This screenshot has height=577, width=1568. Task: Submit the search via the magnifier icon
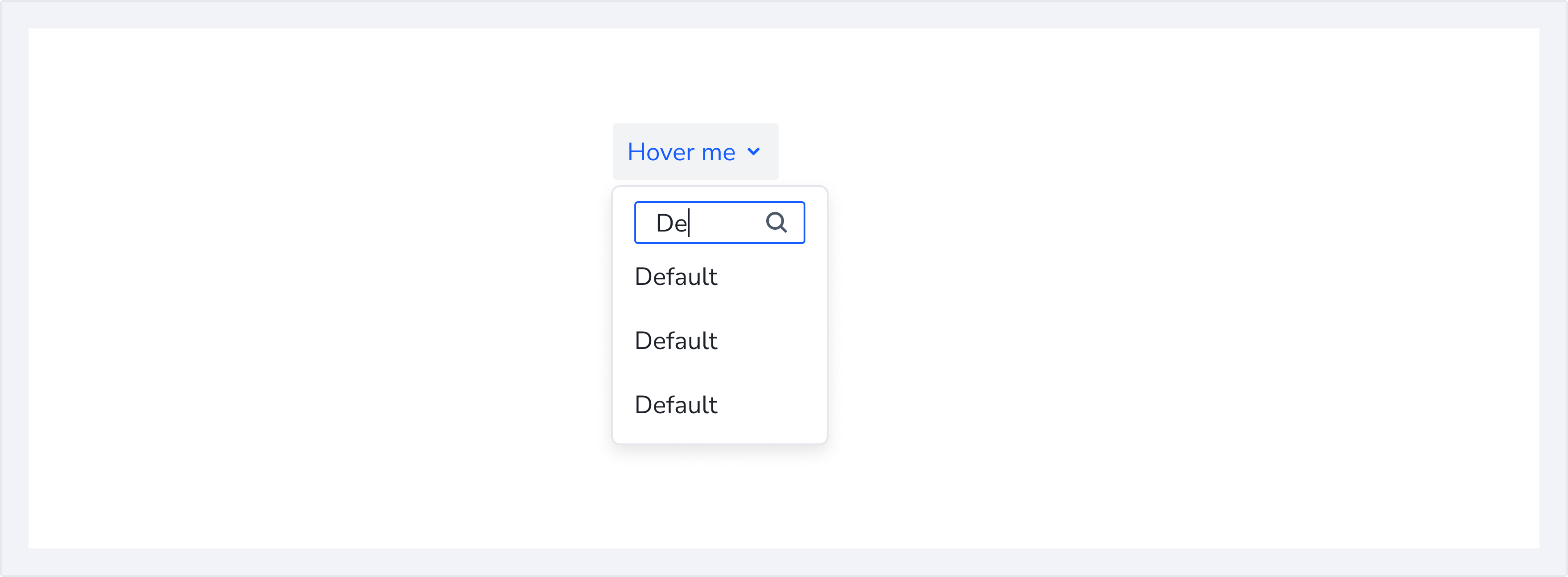776,222
